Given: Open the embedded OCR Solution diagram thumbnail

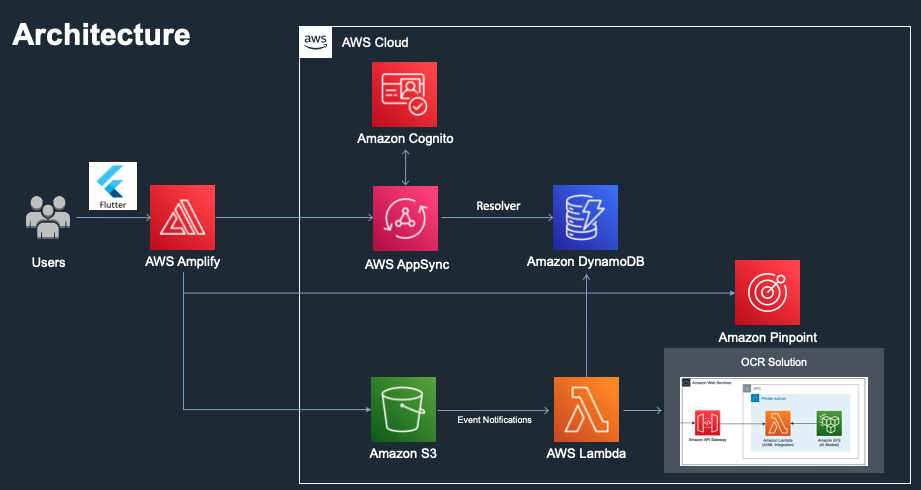Looking at the screenshot, I should [x=774, y=421].
